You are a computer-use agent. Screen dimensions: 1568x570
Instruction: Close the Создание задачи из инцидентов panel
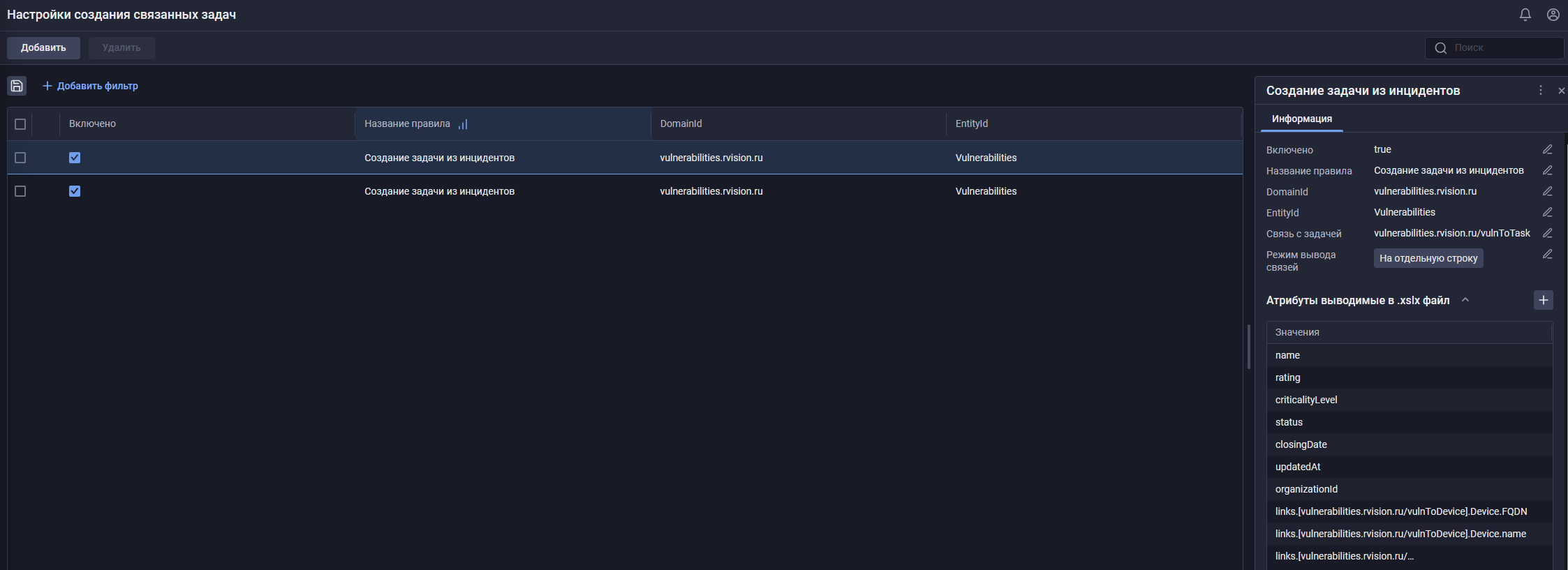[x=1562, y=91]
